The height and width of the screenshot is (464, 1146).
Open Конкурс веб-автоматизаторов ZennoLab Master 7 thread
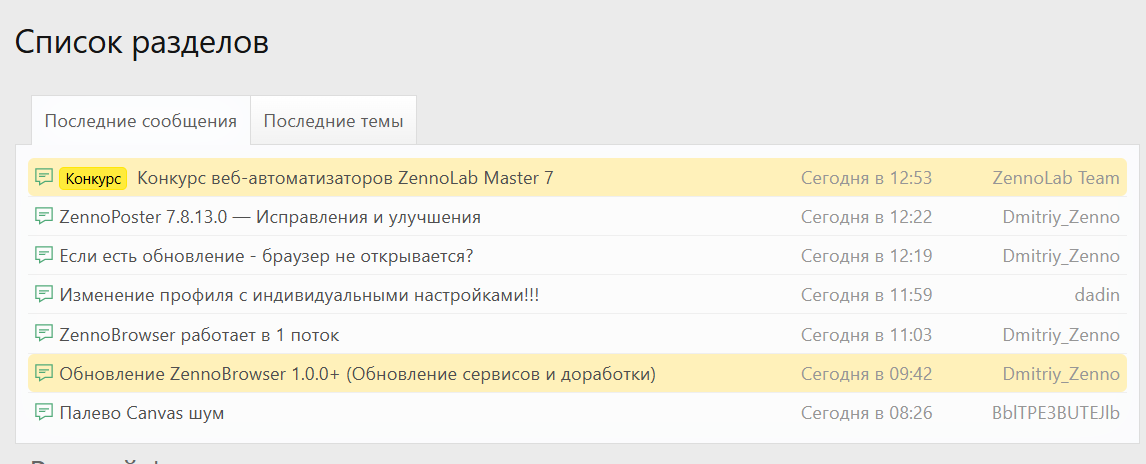pyautogui.click(x=345, y=178)
